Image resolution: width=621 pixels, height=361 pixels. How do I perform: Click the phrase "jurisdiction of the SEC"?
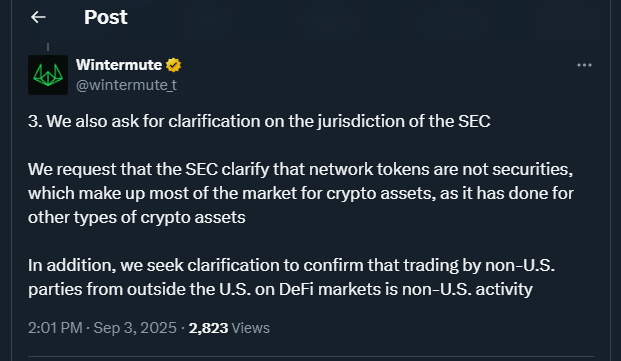[x=404, y=121]
